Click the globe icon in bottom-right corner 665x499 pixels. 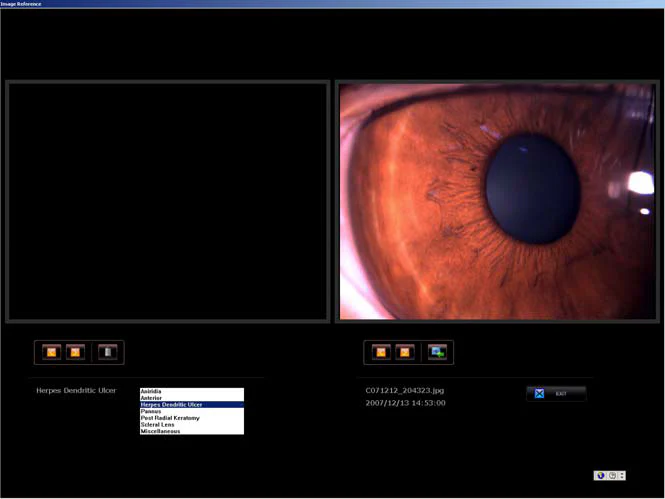point(599,476)
